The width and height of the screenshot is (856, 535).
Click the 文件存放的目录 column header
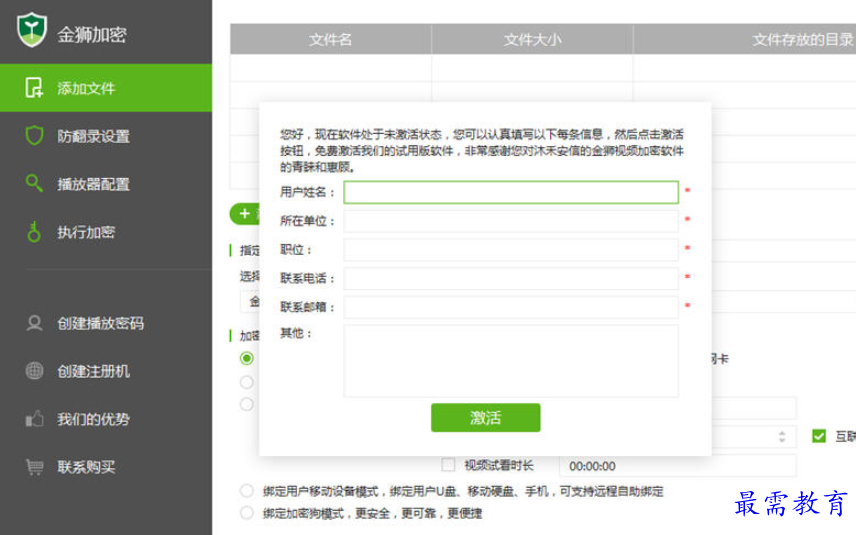pos(801,39)
